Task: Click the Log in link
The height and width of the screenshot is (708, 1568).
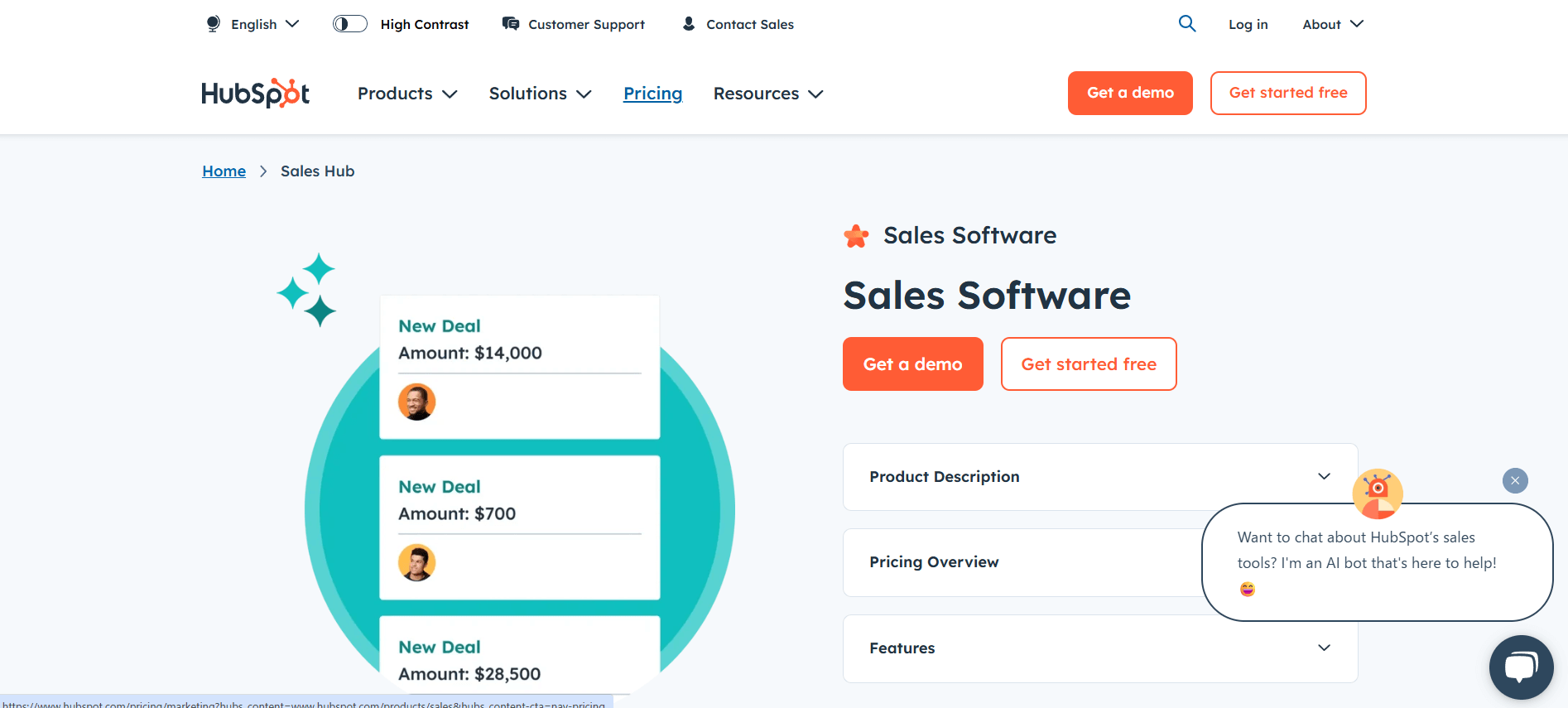Action: 1248,24
